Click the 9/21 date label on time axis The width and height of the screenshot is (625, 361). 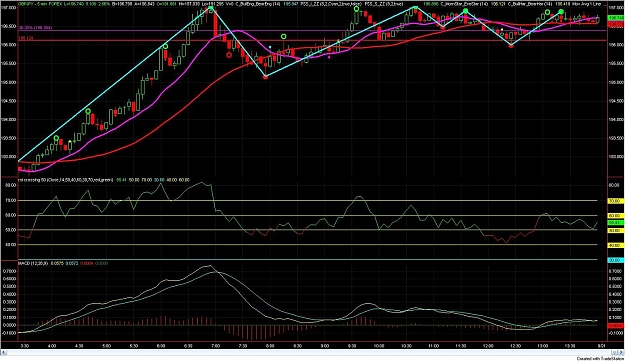[x=602, y=346]
